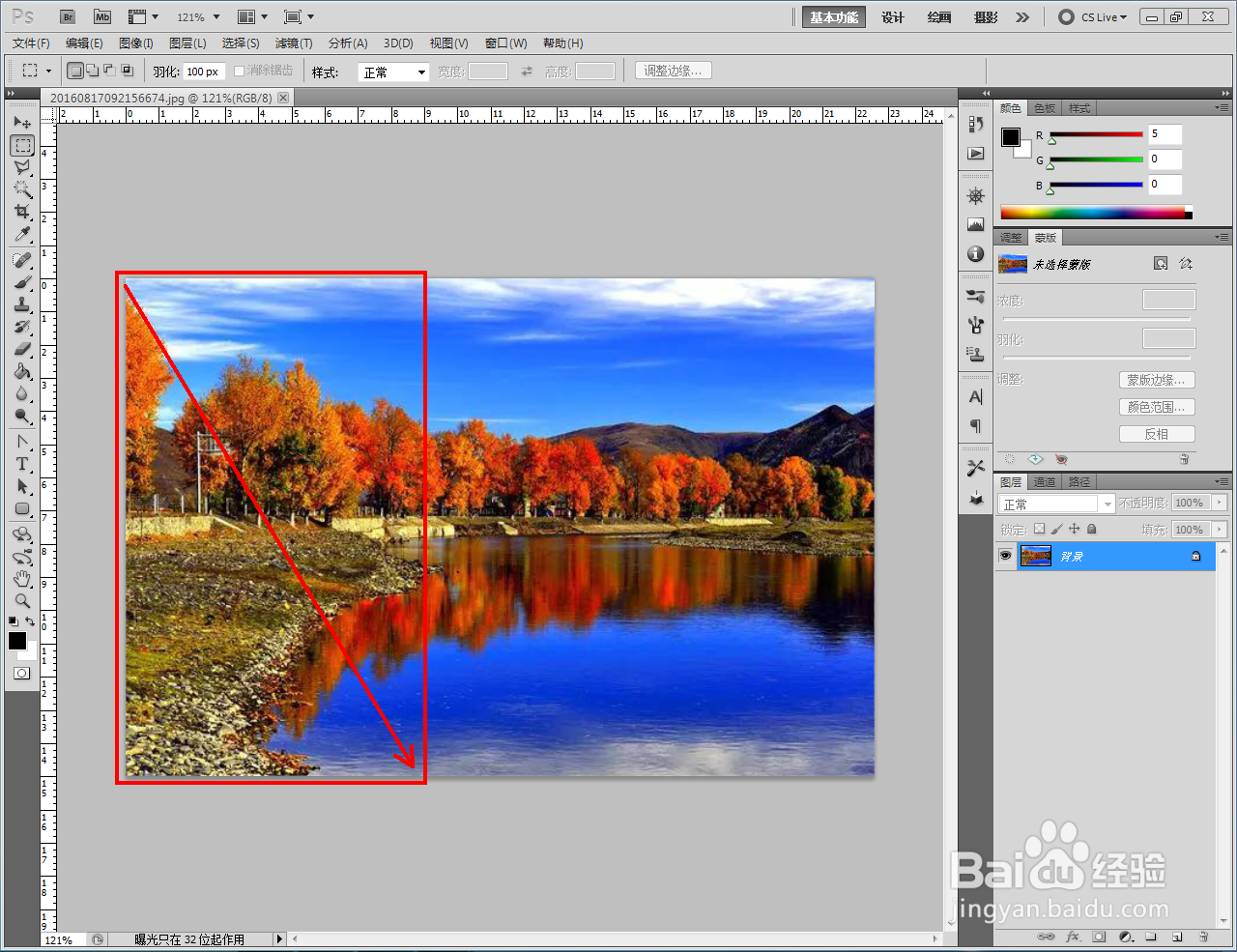Select the 摄影 workspace button

[986, 17]
